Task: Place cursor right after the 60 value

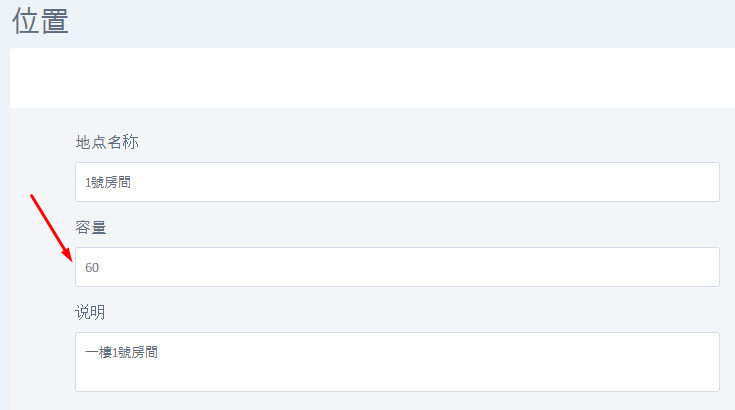Action: 100,267
